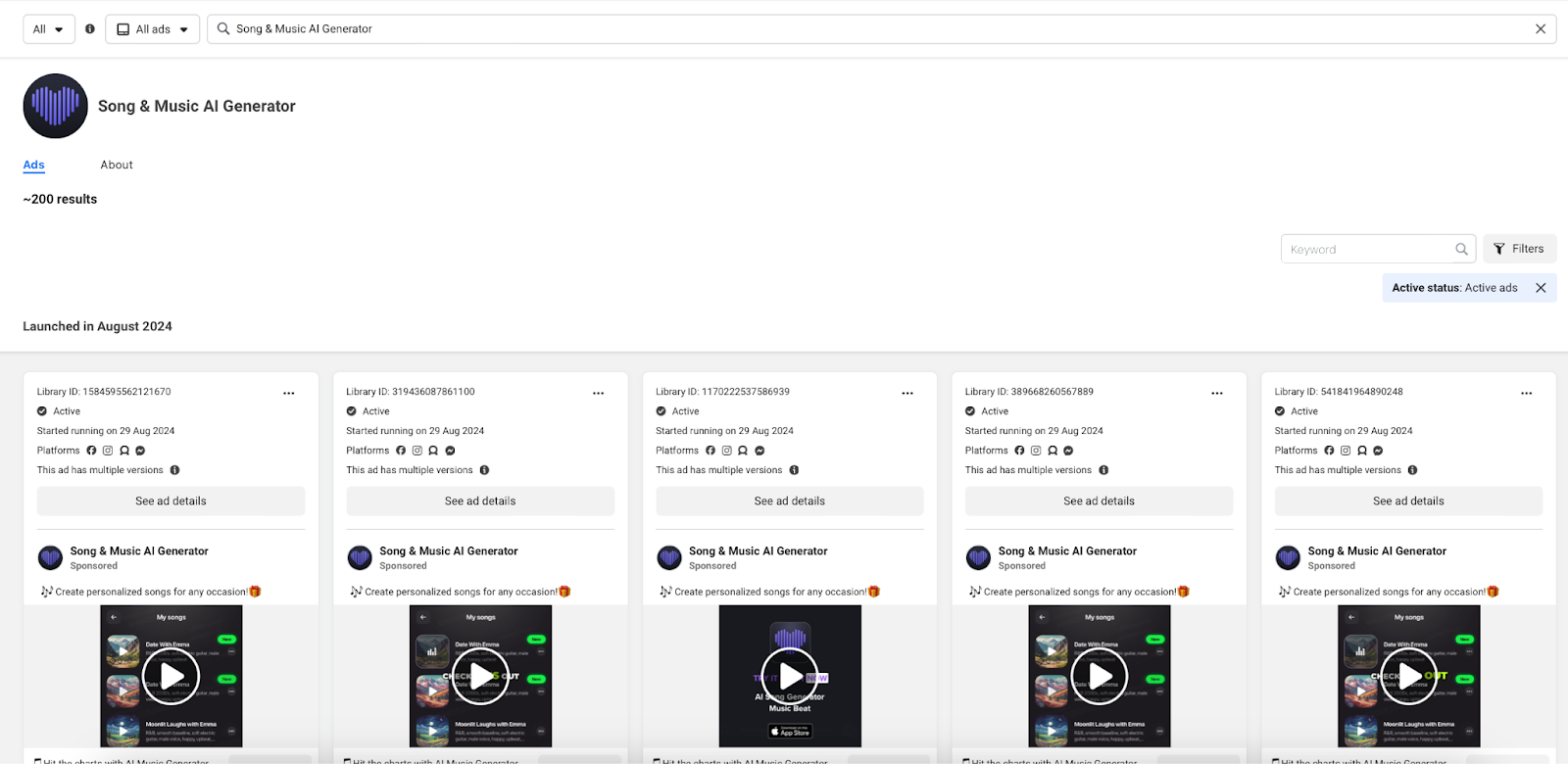The height and width of the screenshot is (764, 1568).
Task: Open advertiser name link in ad 1584595562121670
Action: pyautogui.click(x=139, y=551)
